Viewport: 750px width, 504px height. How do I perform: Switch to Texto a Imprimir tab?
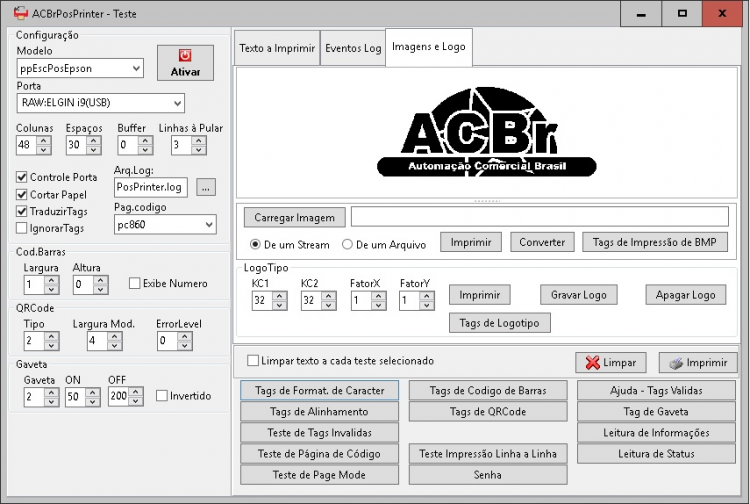point(277,48)
